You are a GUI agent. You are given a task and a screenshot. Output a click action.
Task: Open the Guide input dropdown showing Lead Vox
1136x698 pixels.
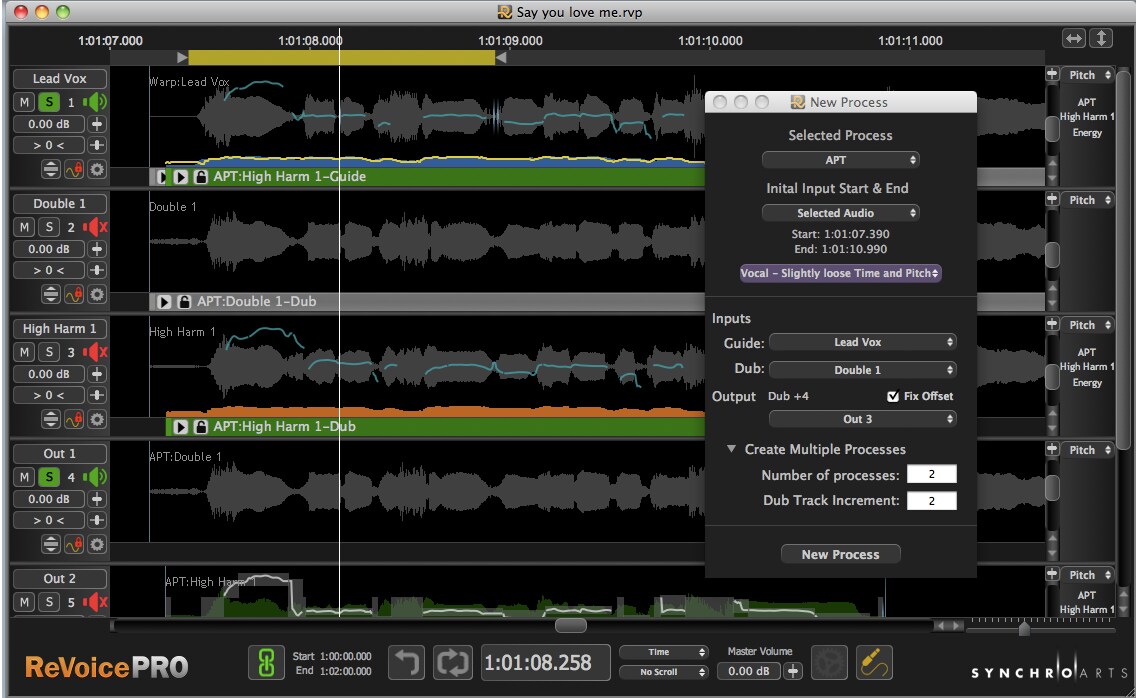pos(862,342)
